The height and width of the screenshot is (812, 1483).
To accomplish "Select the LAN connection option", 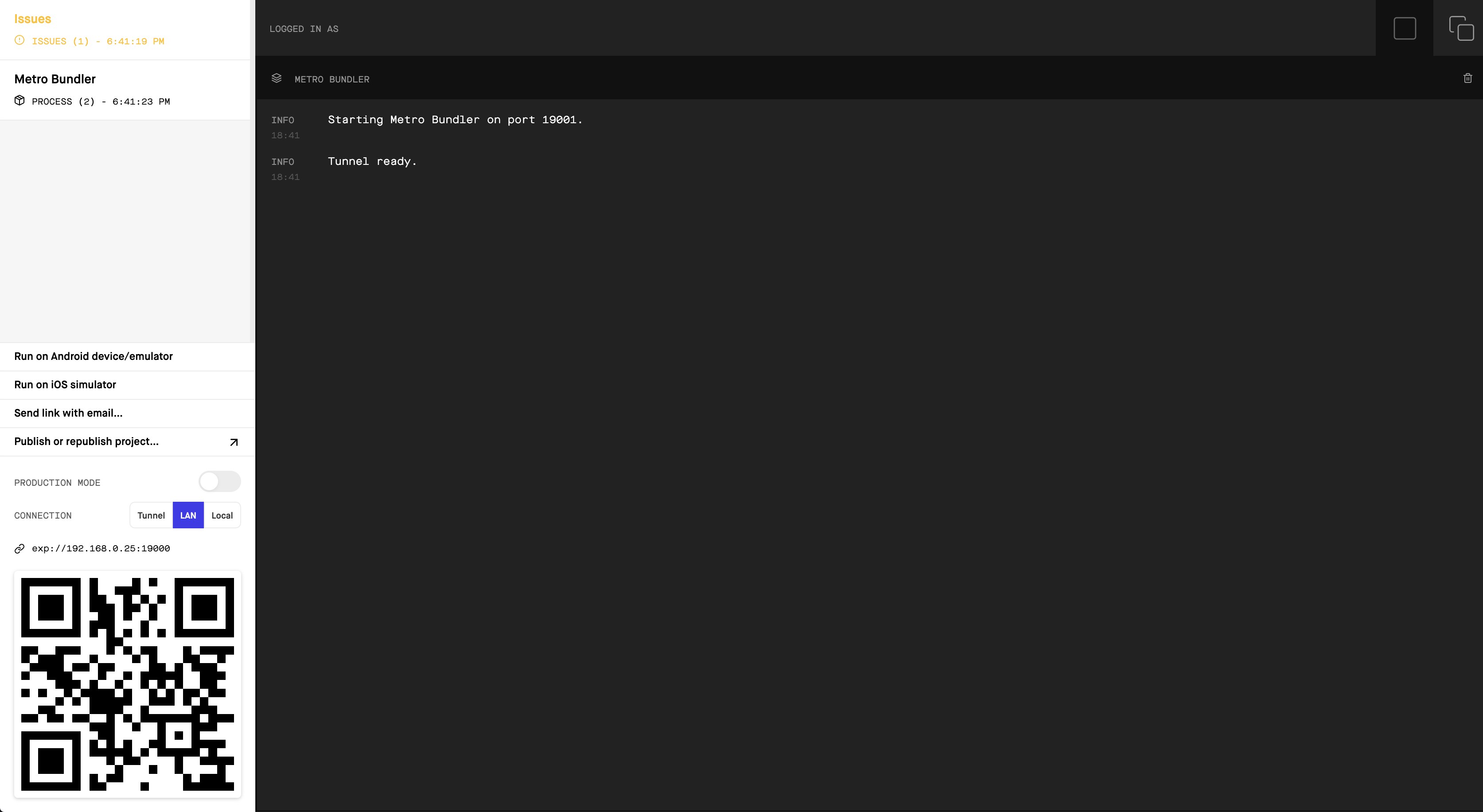I will coord(187,515).
